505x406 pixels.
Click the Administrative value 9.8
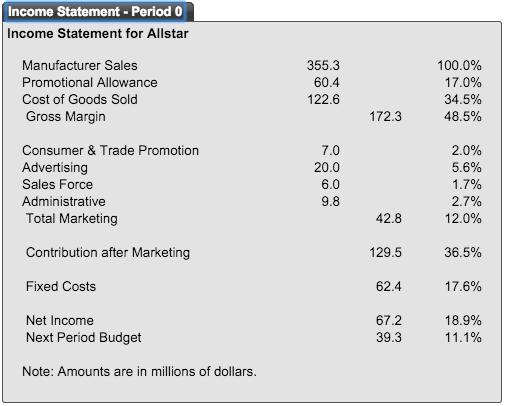(330, 201)
